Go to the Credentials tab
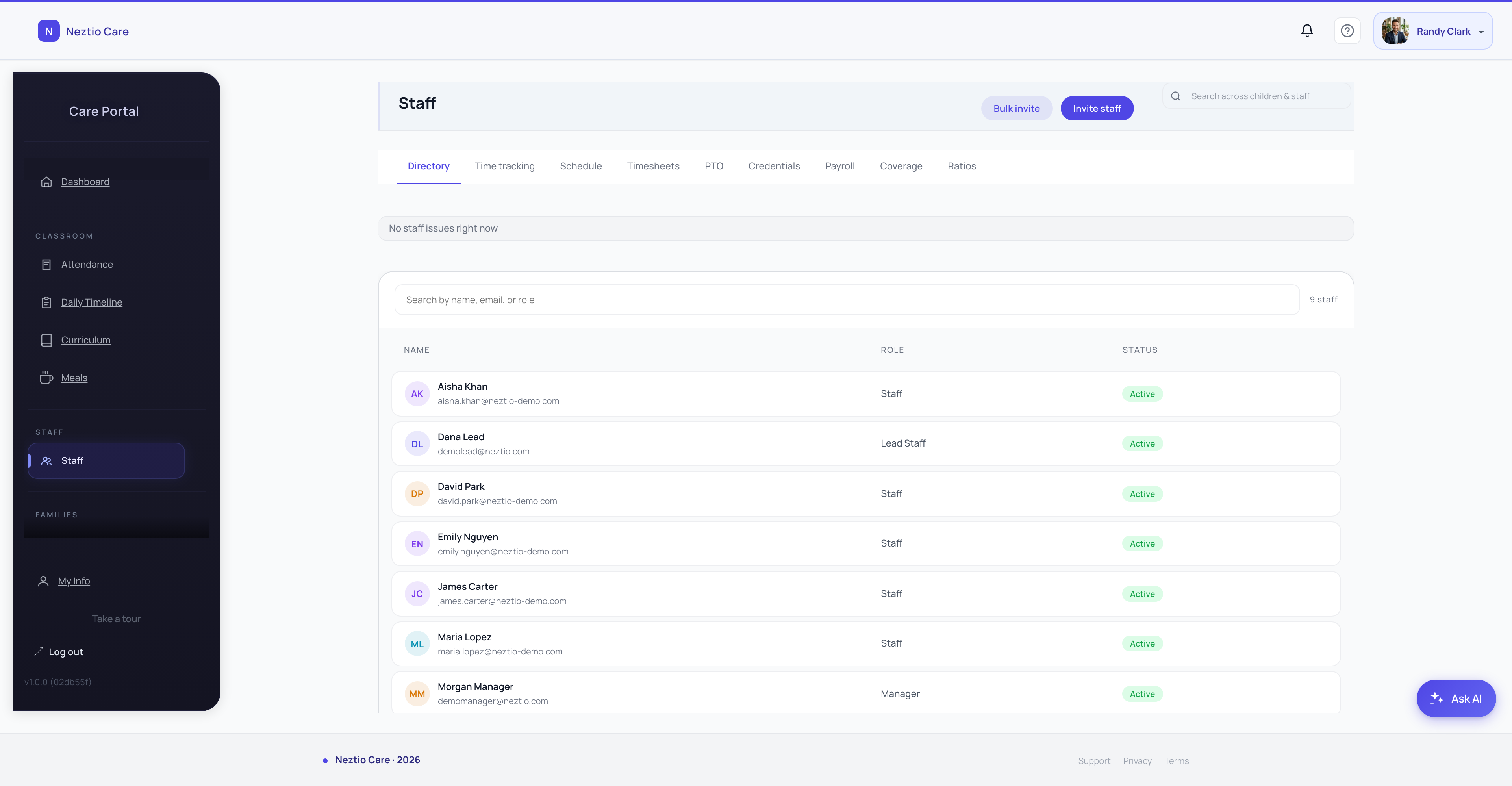This screenshot has width=1512, height=786. pos(774,166)
